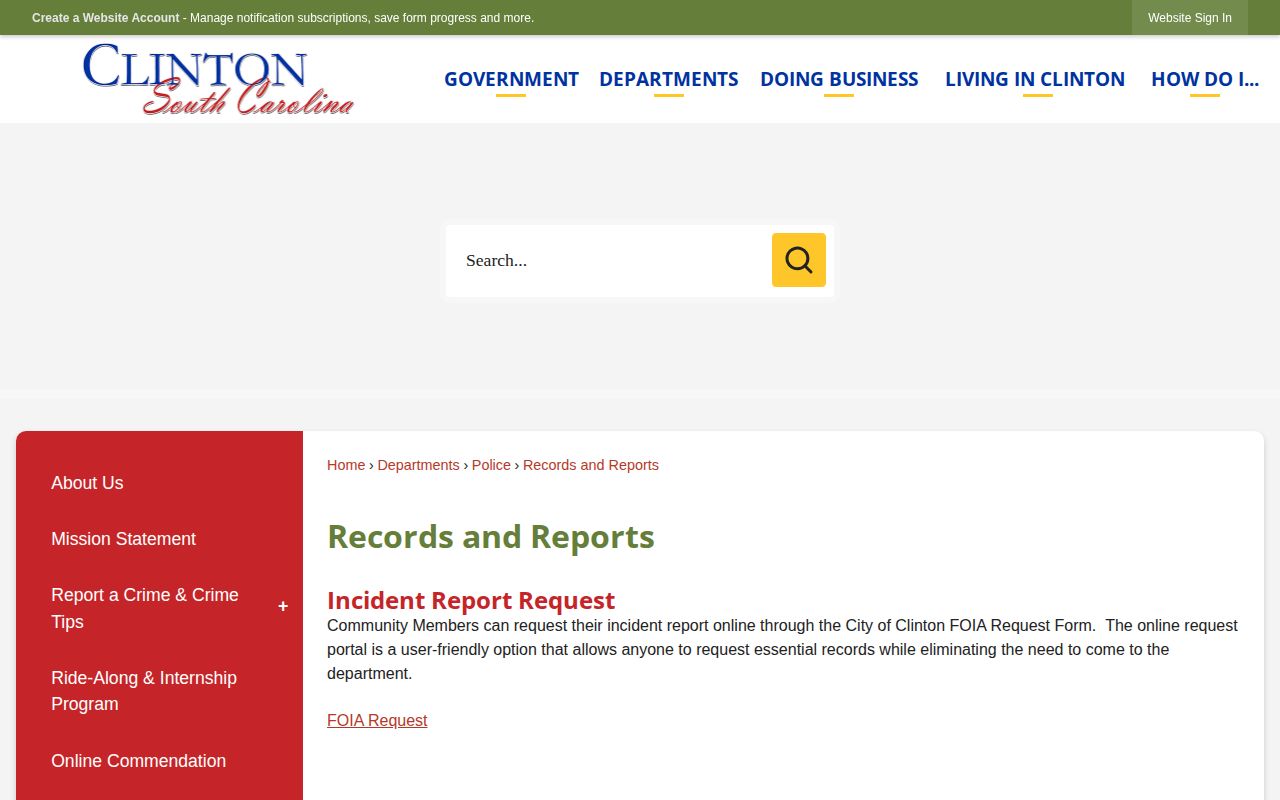This screenshot has height=800, width=1280.
Task: Go to Police breadcrumb link
Action: pyautogui.click(x=491, y=465)
